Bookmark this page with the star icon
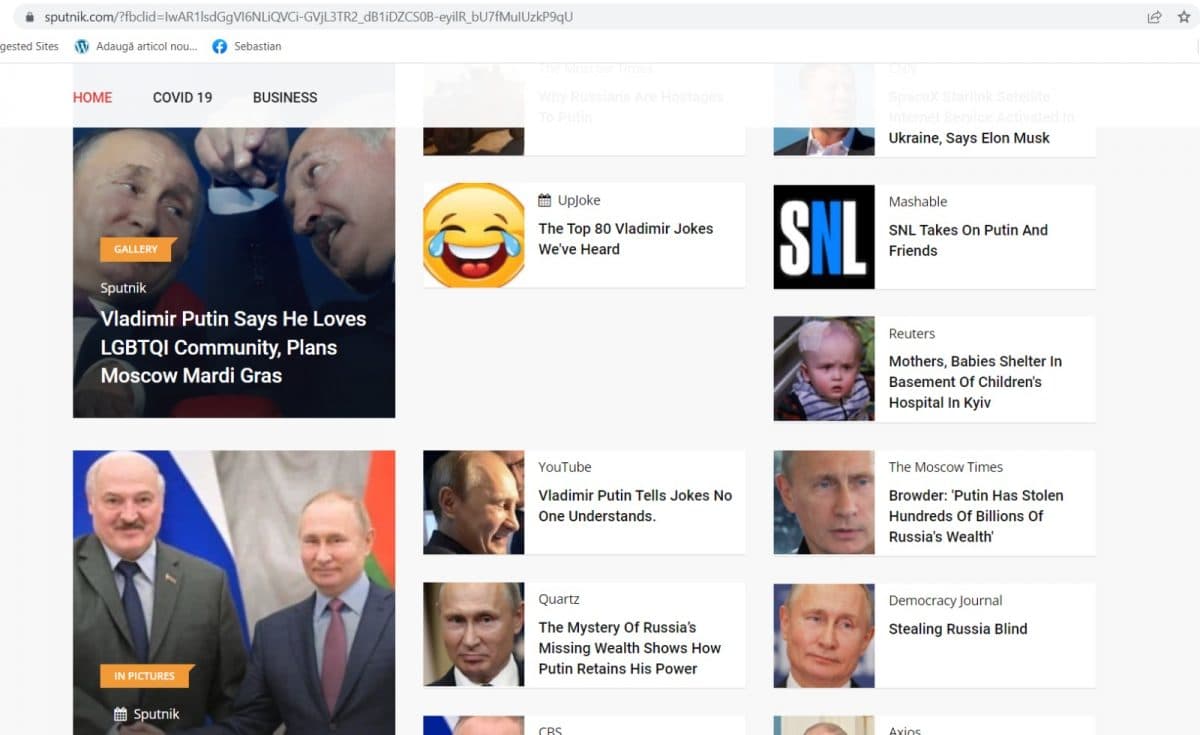This screenshot has height=735, width=1200. click(x=1184, y=17)
